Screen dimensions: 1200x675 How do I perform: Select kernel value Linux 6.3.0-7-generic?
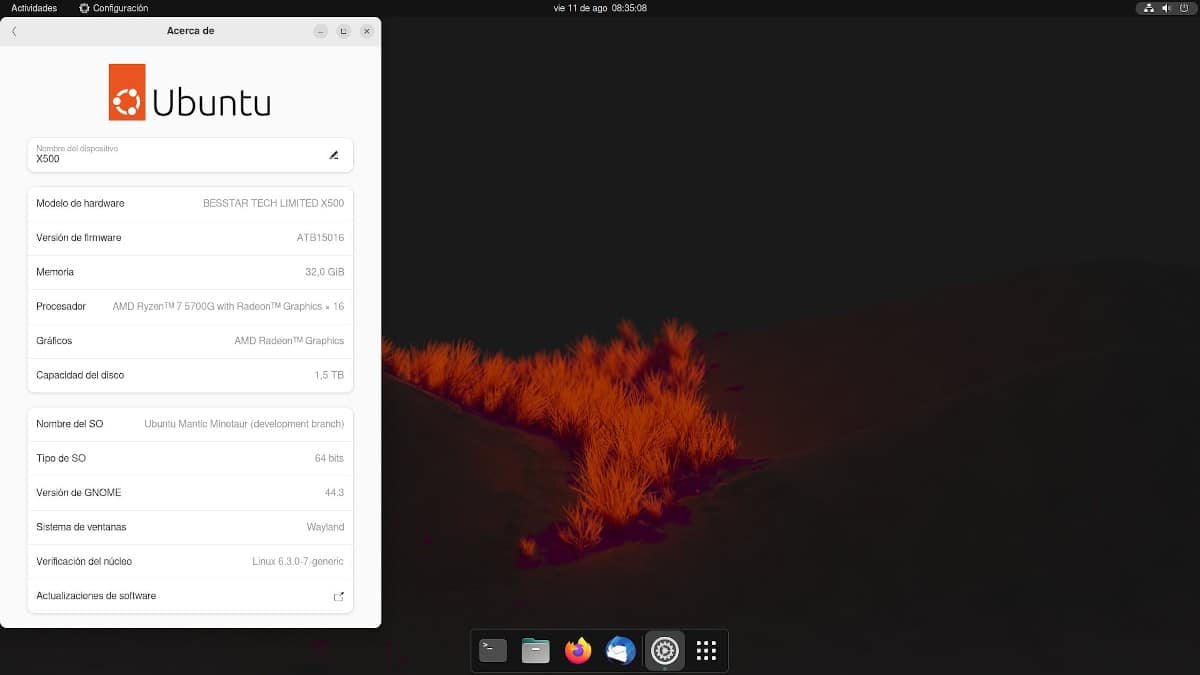pyautogui.click(x=298, y=561)
